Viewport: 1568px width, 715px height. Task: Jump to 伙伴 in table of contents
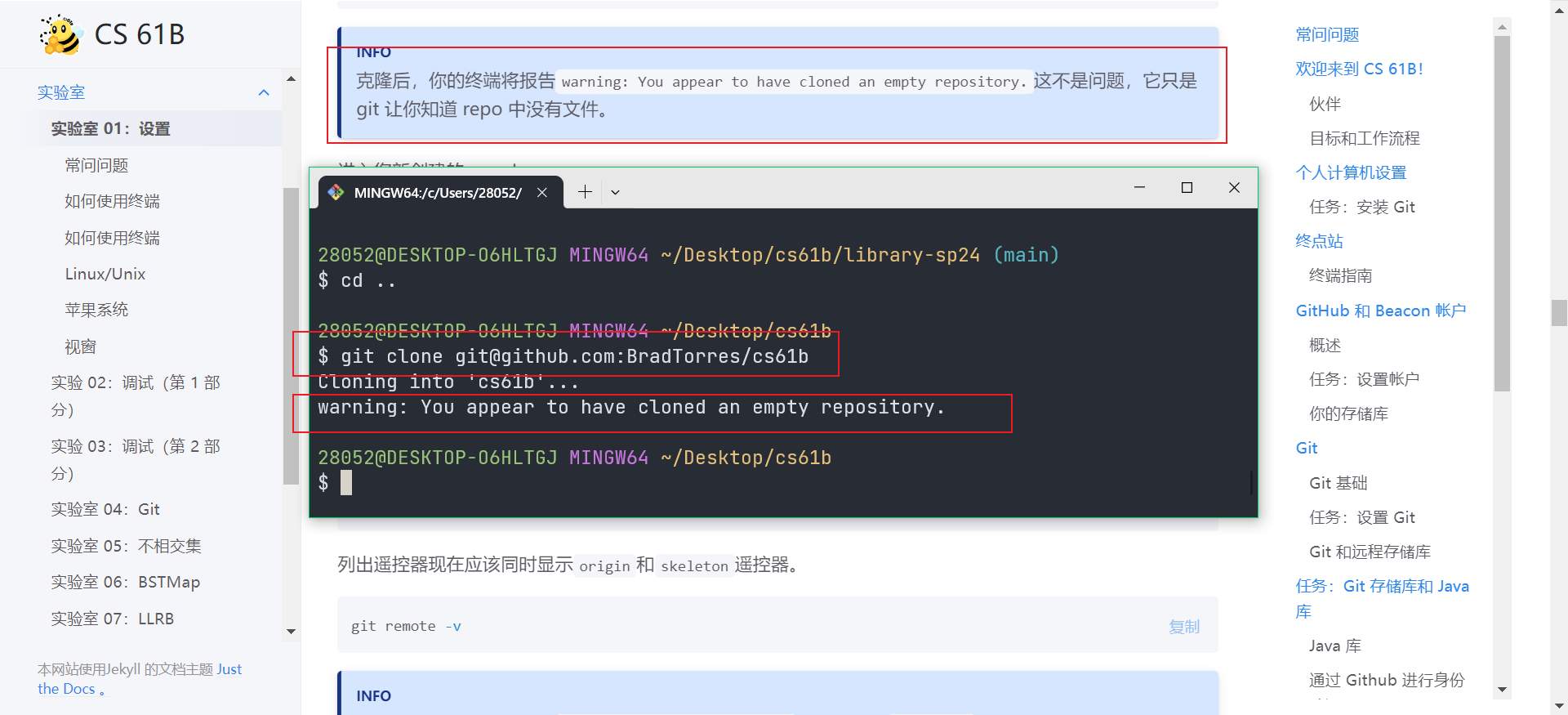(1325, 104)
